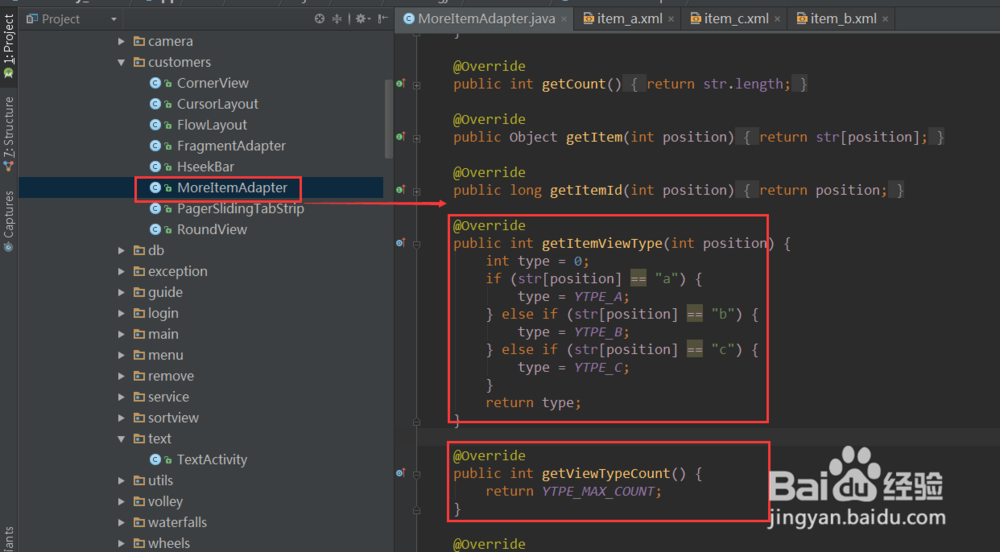
Task: Click the class icon next to FragmentAdapter
Action: (x=155, y=146)
